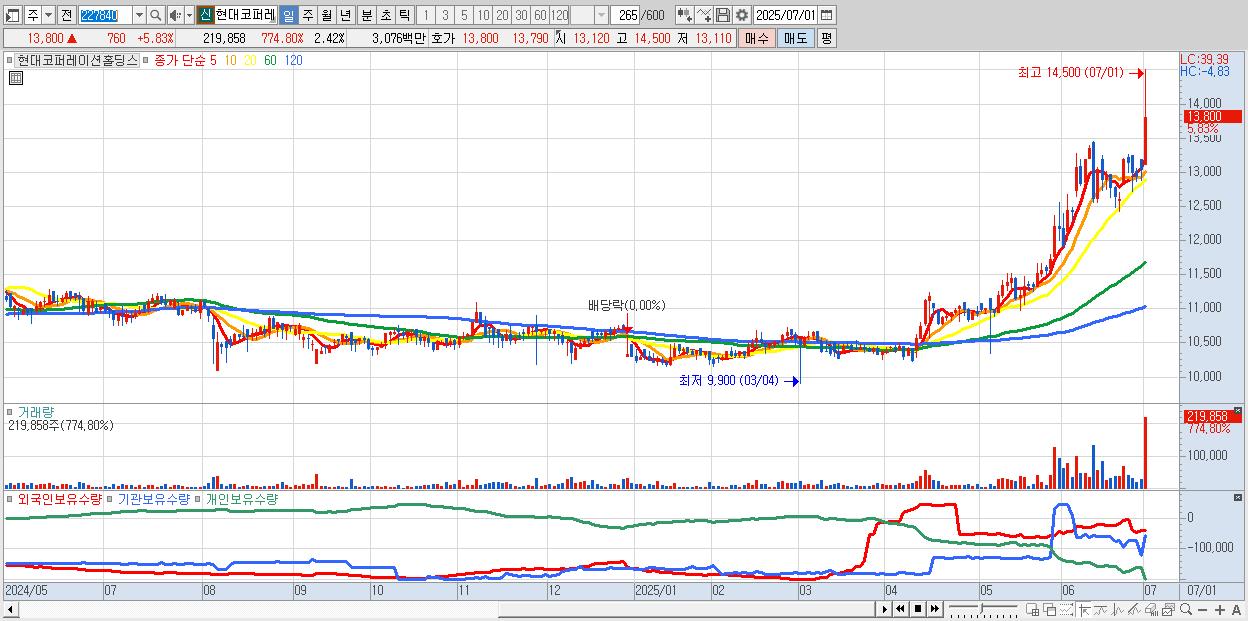This screenshot has width=1248, height=621.
Task: Click the panel layout icon at toolbar start
Action: click(x=12, y=15)
